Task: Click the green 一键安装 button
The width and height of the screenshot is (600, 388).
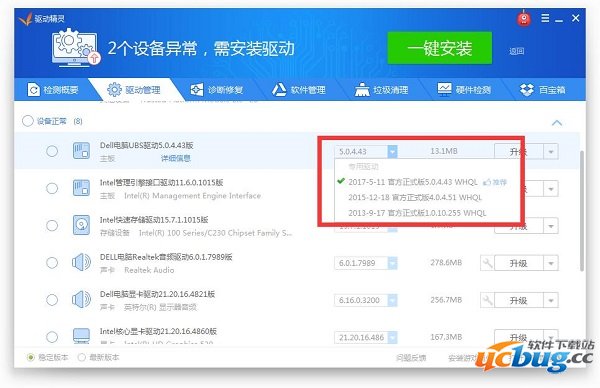Action: [440, 48]
